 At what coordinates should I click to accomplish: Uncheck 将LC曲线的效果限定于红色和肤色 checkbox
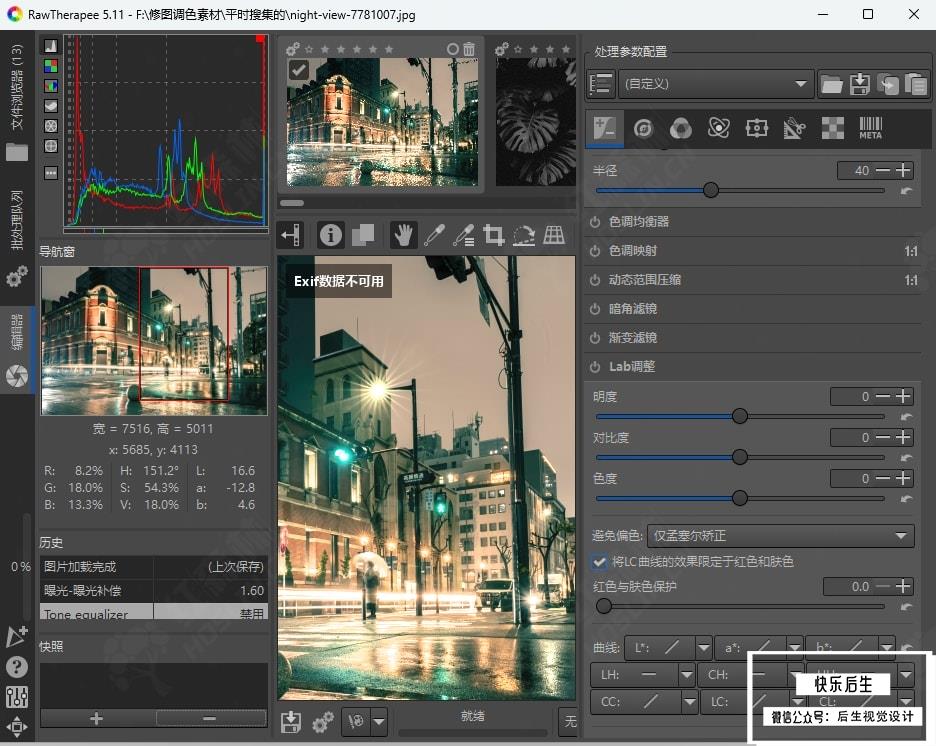599,562
